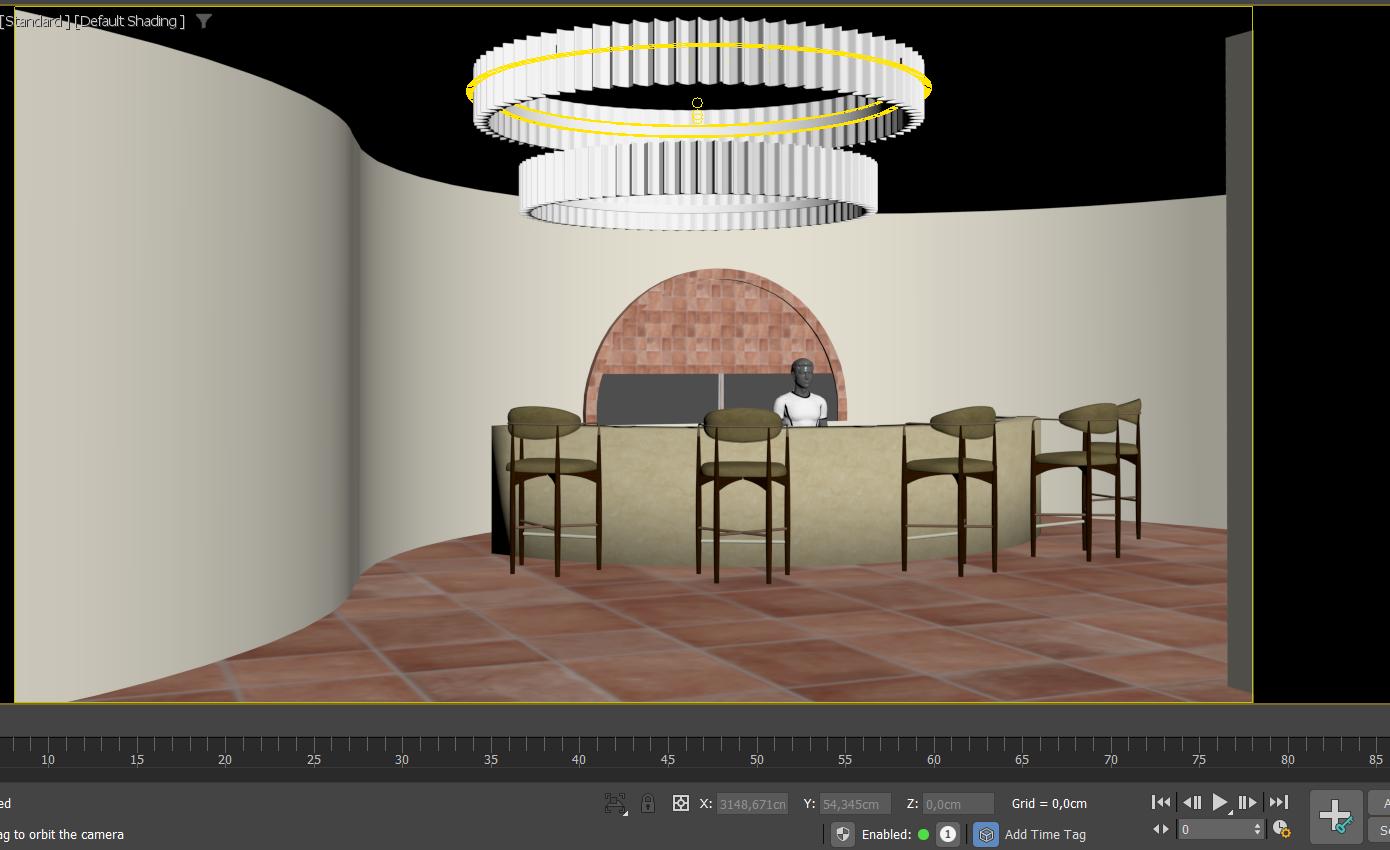Play the animation
This screenshot has height=850, width=1390.
pyautogui.click(x=1220, y=802)
